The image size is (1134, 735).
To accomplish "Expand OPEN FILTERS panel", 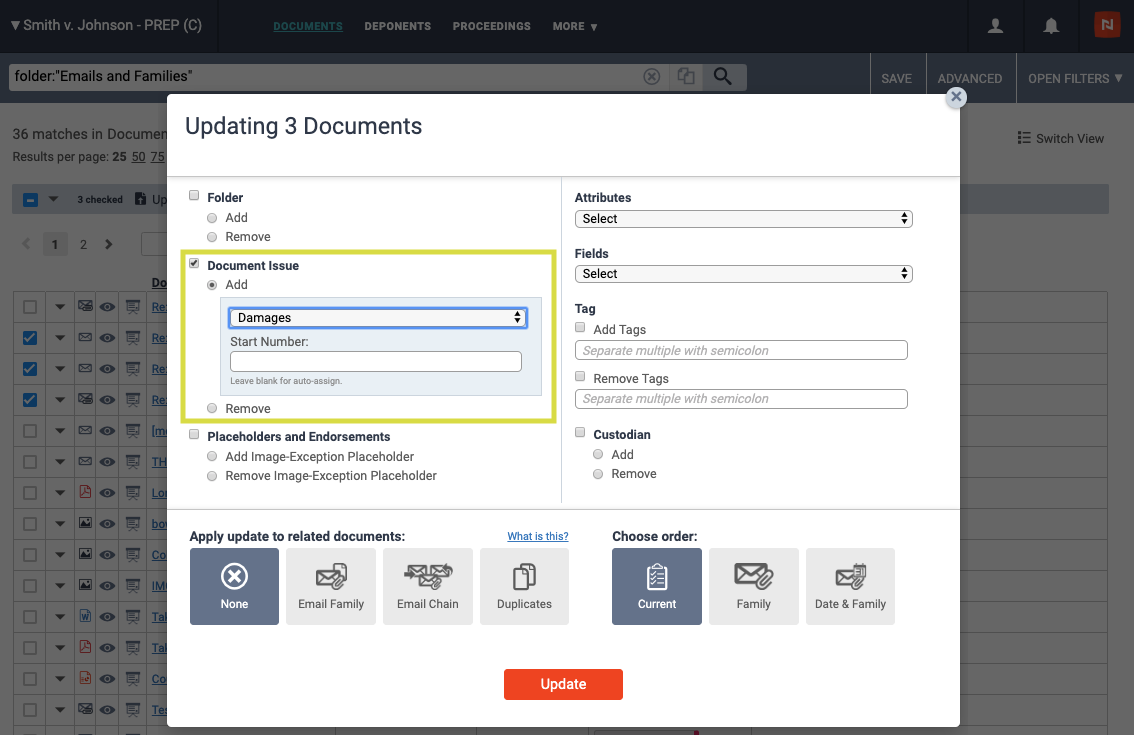I will tap(1075, 78).
